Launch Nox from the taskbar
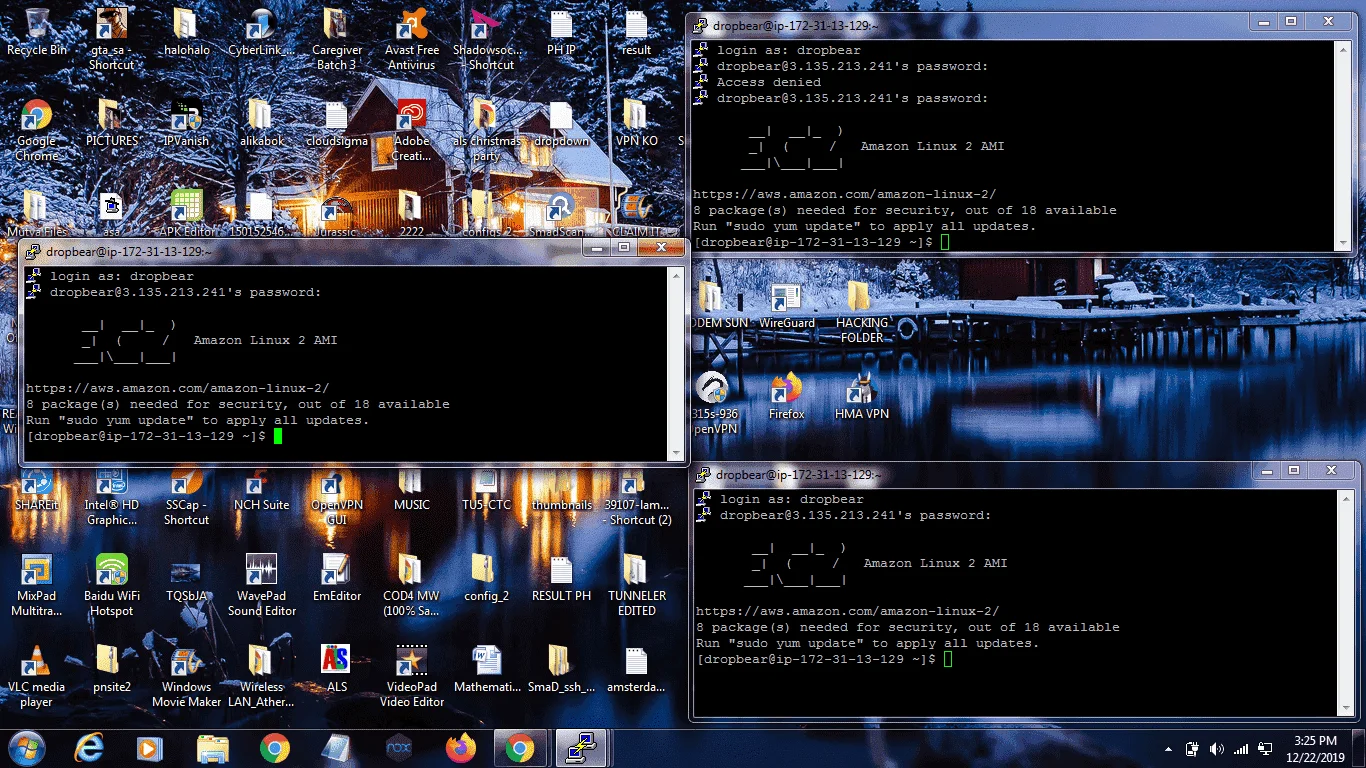This screenshot has width=1366, height=768. coord(399,748)
